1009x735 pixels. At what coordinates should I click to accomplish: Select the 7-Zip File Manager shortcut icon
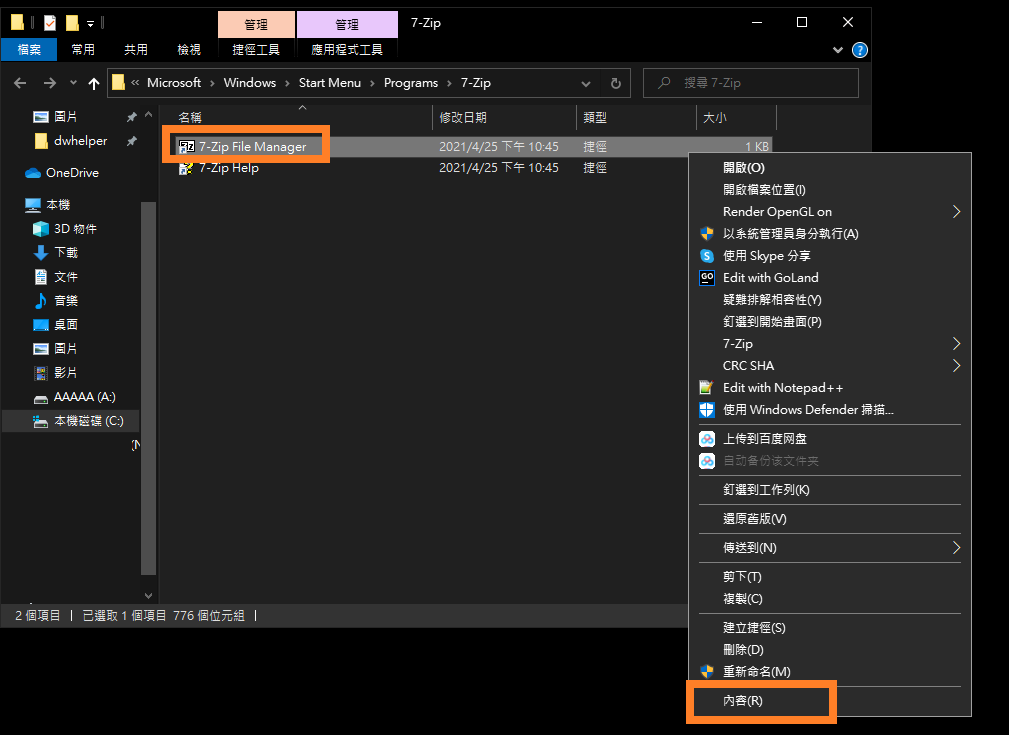pyautogui.click(x=186, y=147)
